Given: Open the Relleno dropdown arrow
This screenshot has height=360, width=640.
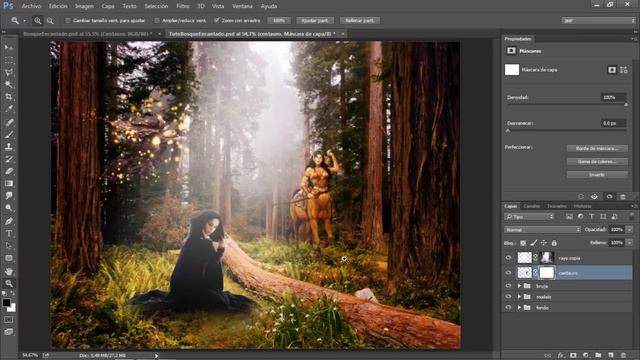Looking at the screenshot, I should [629, 243].
